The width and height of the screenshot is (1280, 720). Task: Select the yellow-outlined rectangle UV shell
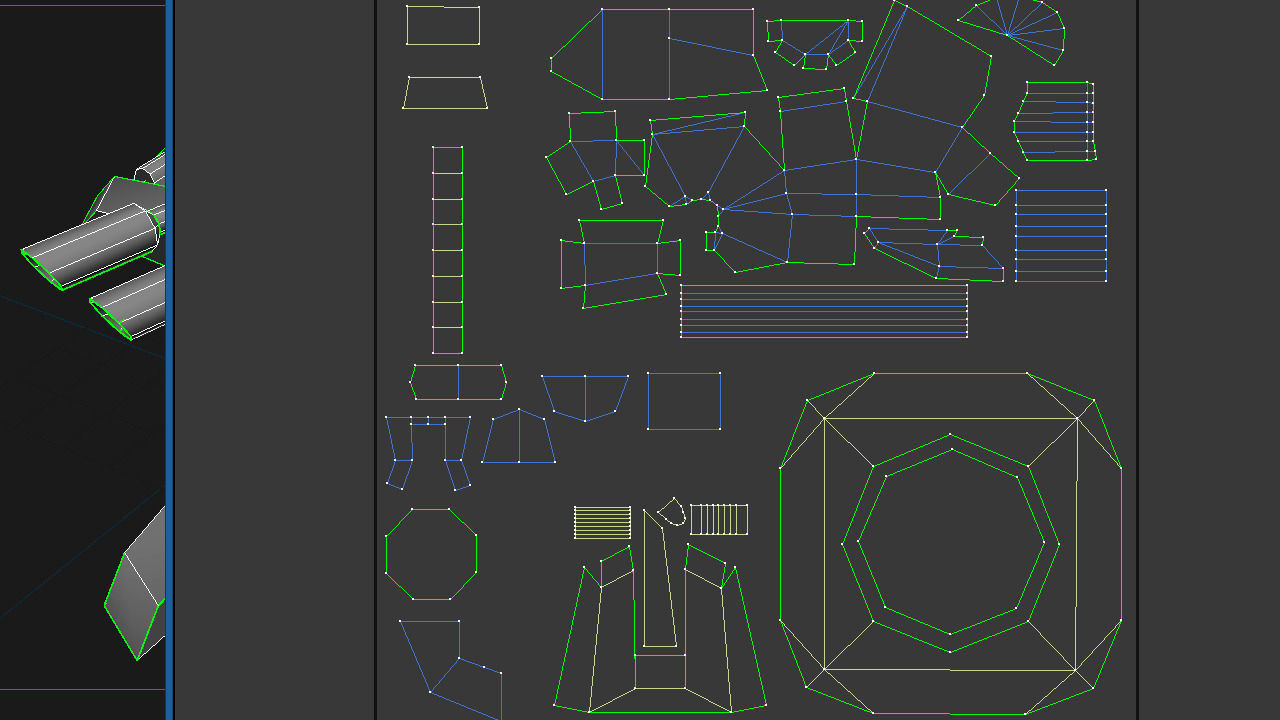[443, 25]
